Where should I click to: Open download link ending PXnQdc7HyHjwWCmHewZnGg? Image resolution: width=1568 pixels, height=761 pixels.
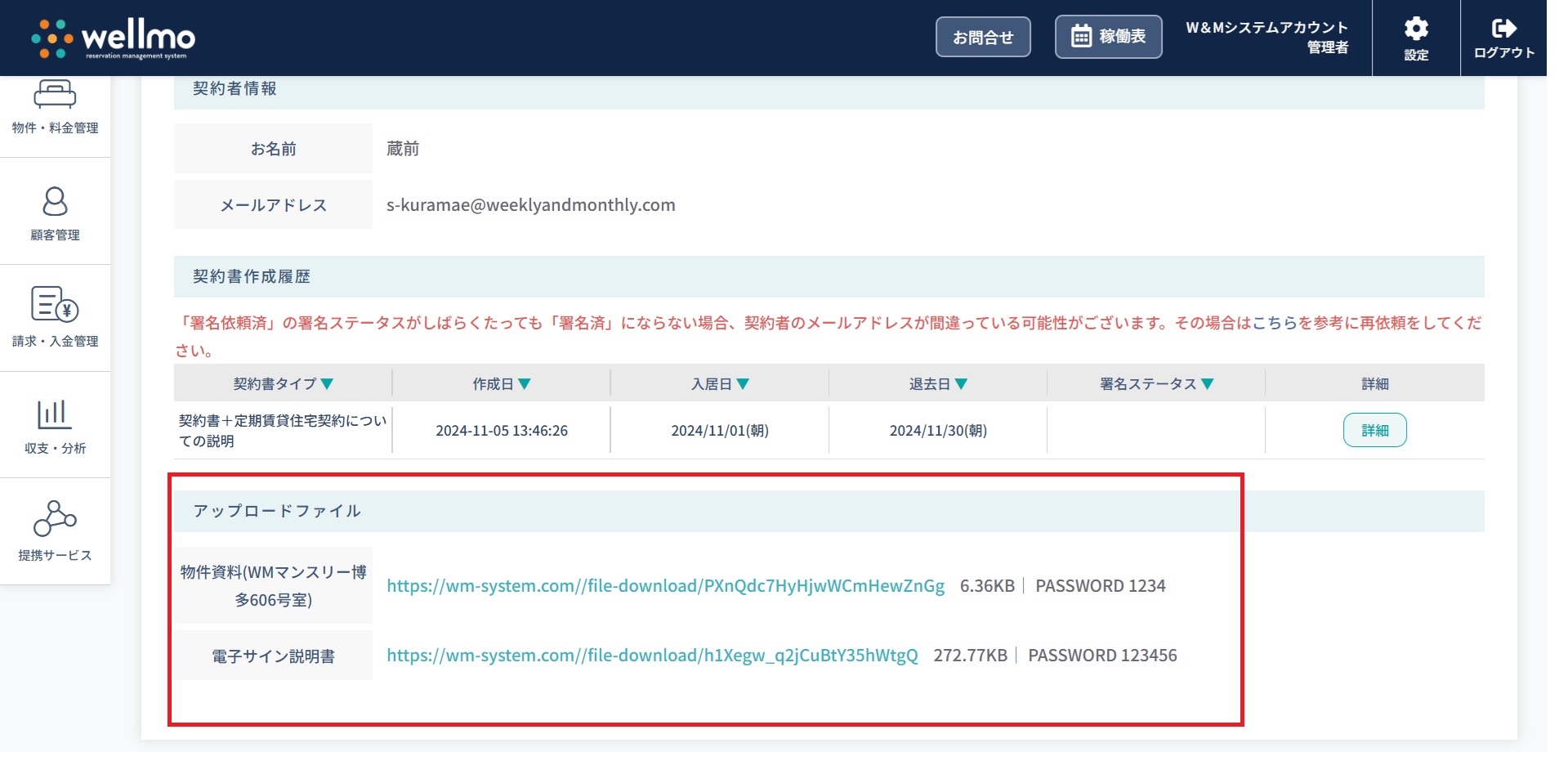(665, 586)
